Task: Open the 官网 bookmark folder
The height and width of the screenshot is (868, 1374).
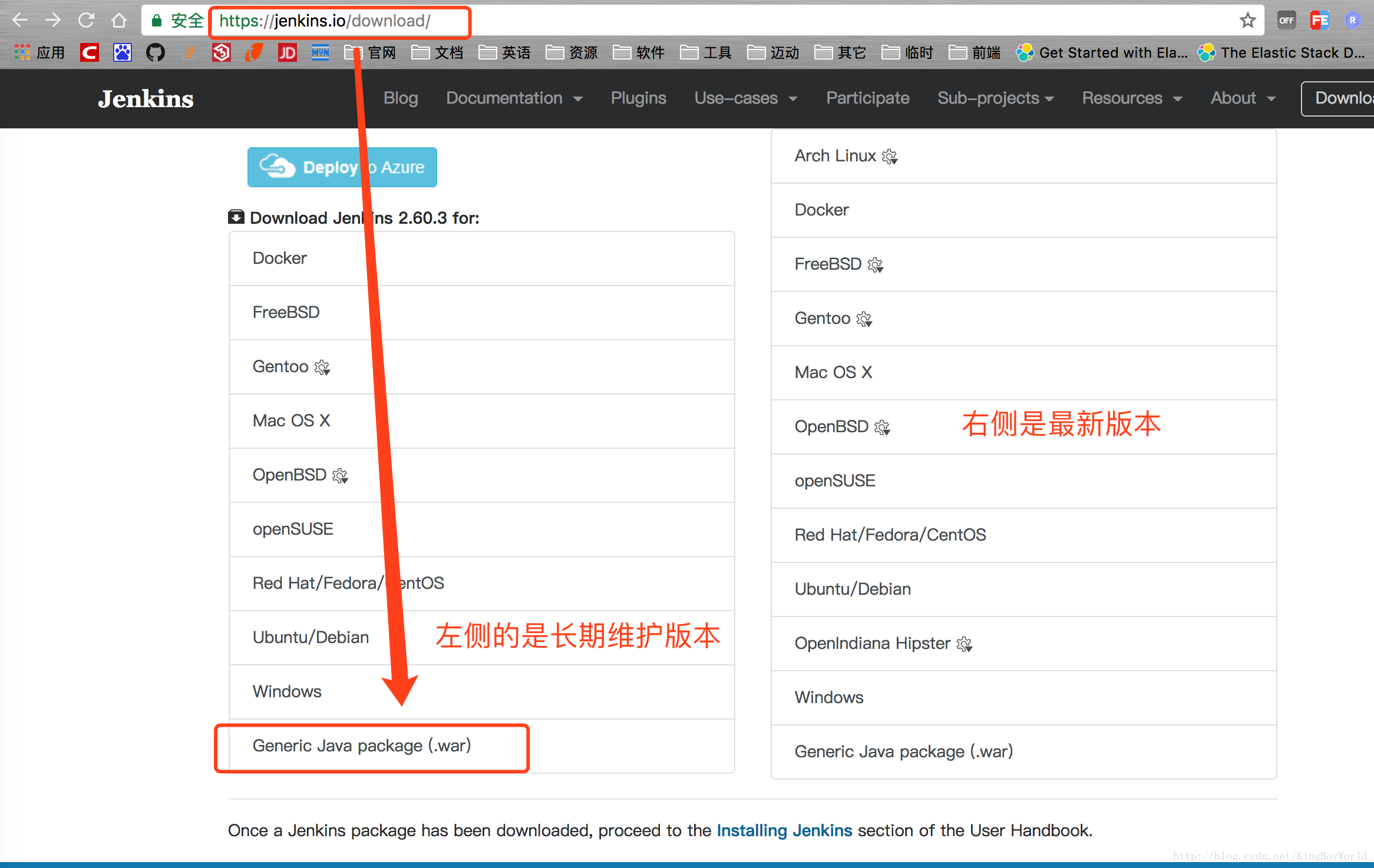Action: pos(370,53)
